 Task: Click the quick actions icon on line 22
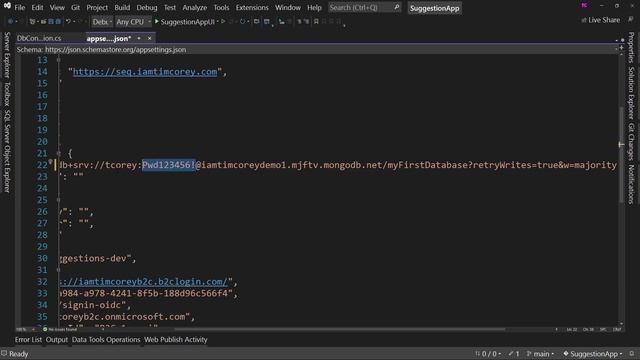[51, 162]
